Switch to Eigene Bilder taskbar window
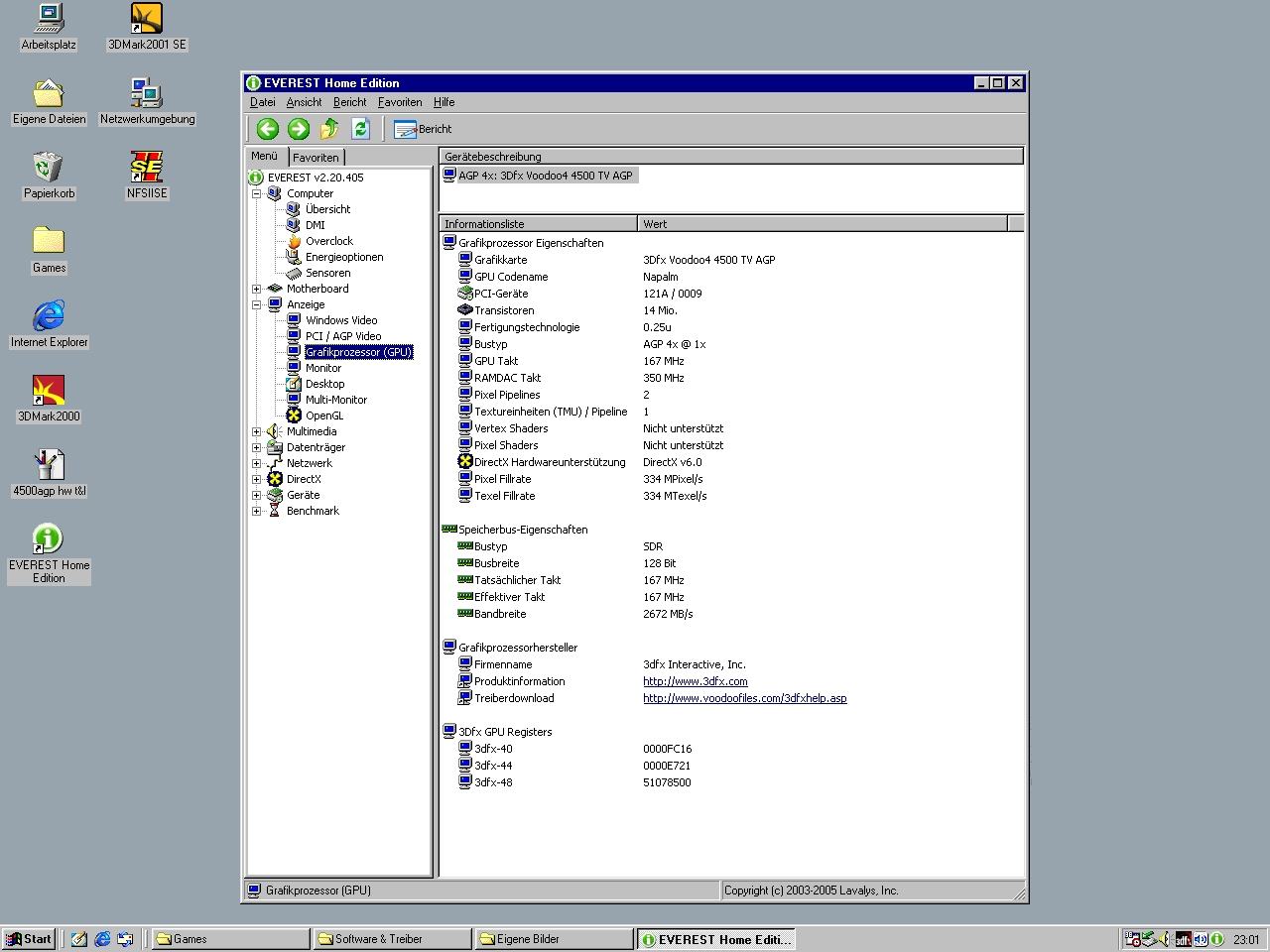Screen dimensions: 1270x952 (553, 939)
